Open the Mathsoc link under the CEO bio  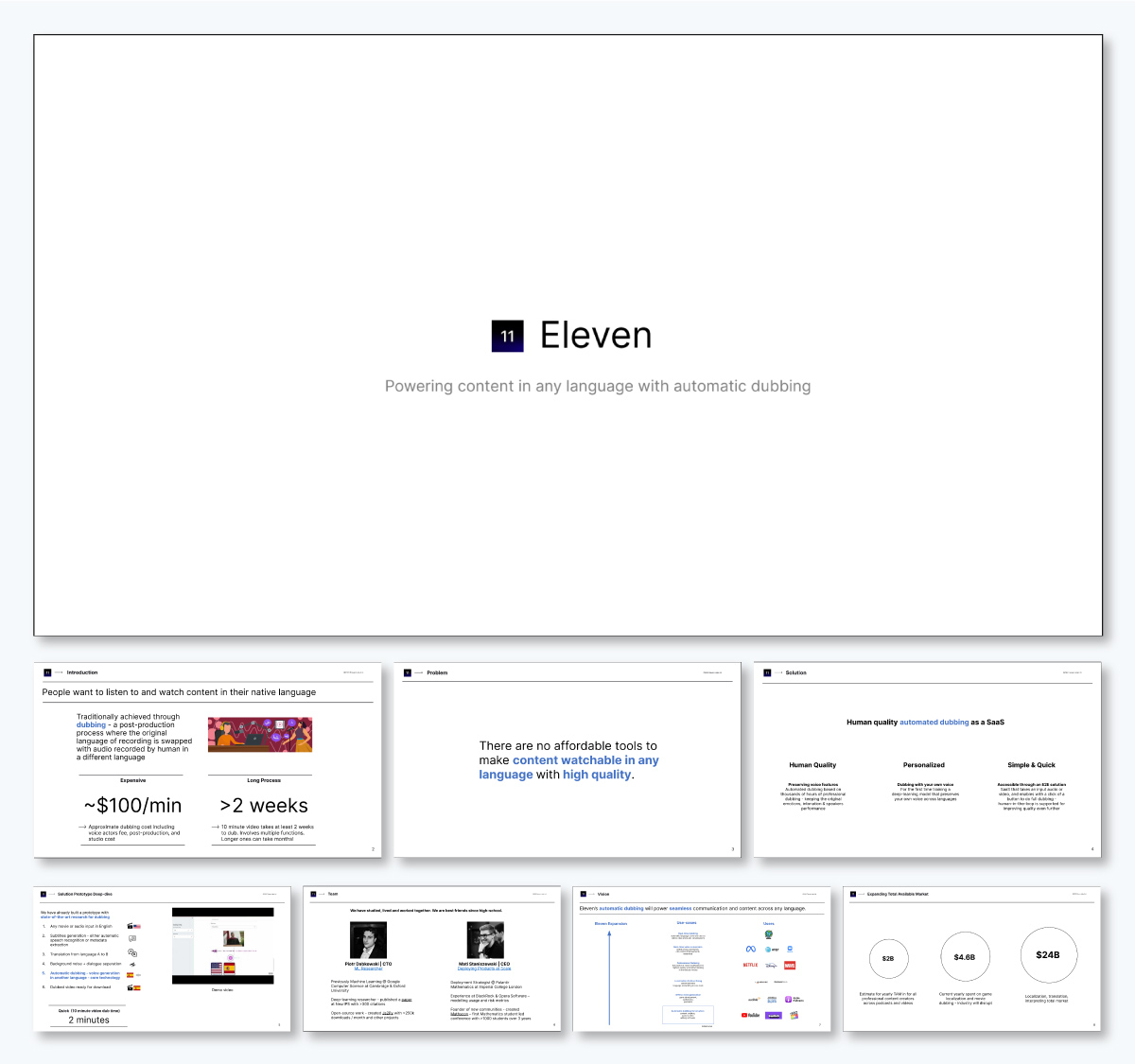click(457, 1012)
